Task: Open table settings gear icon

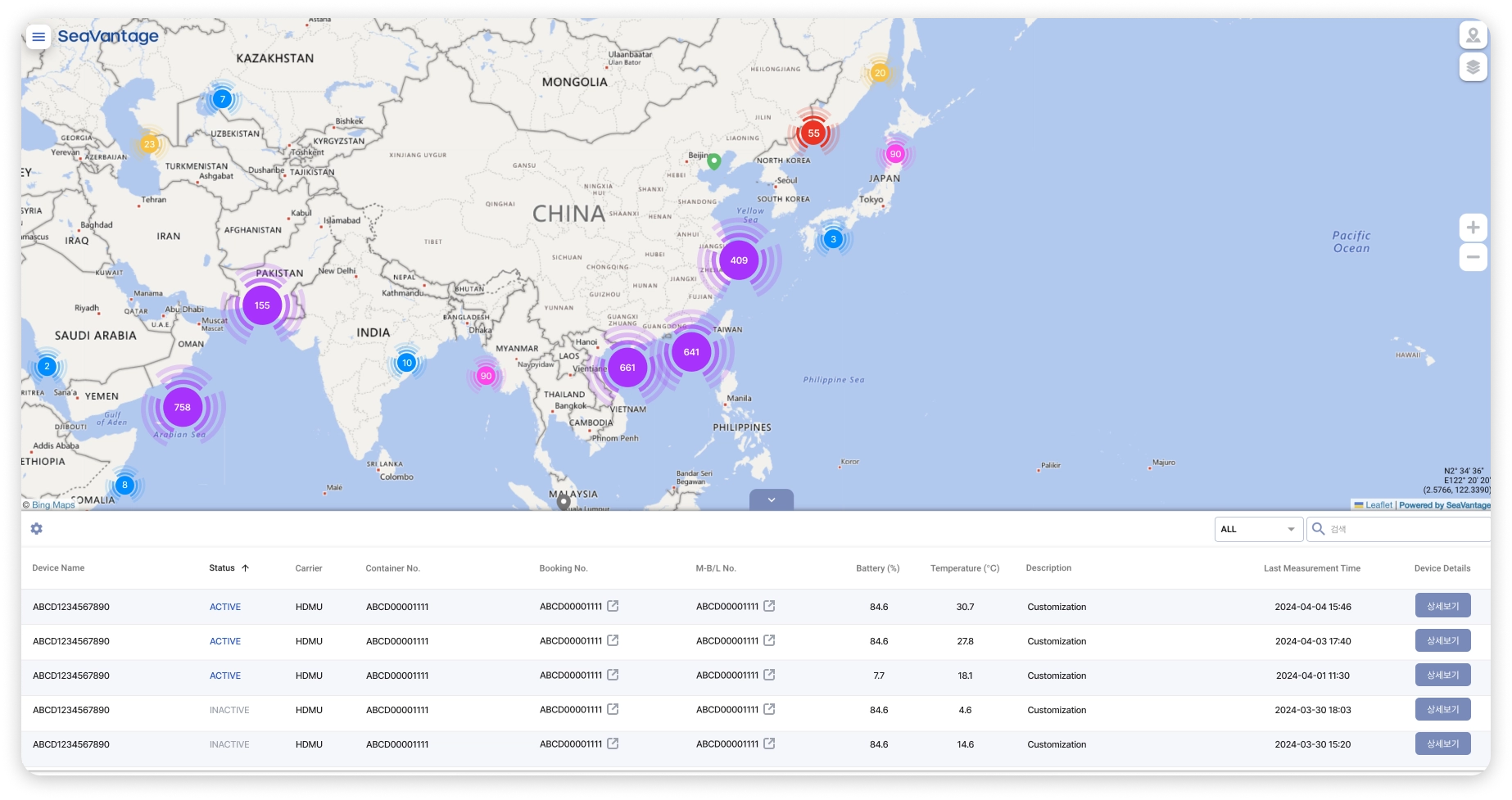Action: [37, 529]
